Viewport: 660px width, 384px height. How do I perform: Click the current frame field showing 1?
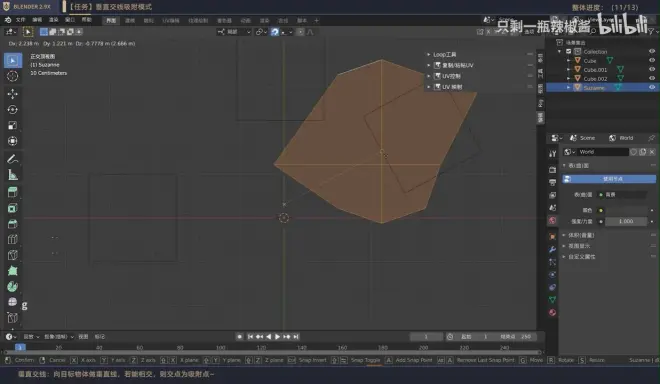click(x=426, y=337)
